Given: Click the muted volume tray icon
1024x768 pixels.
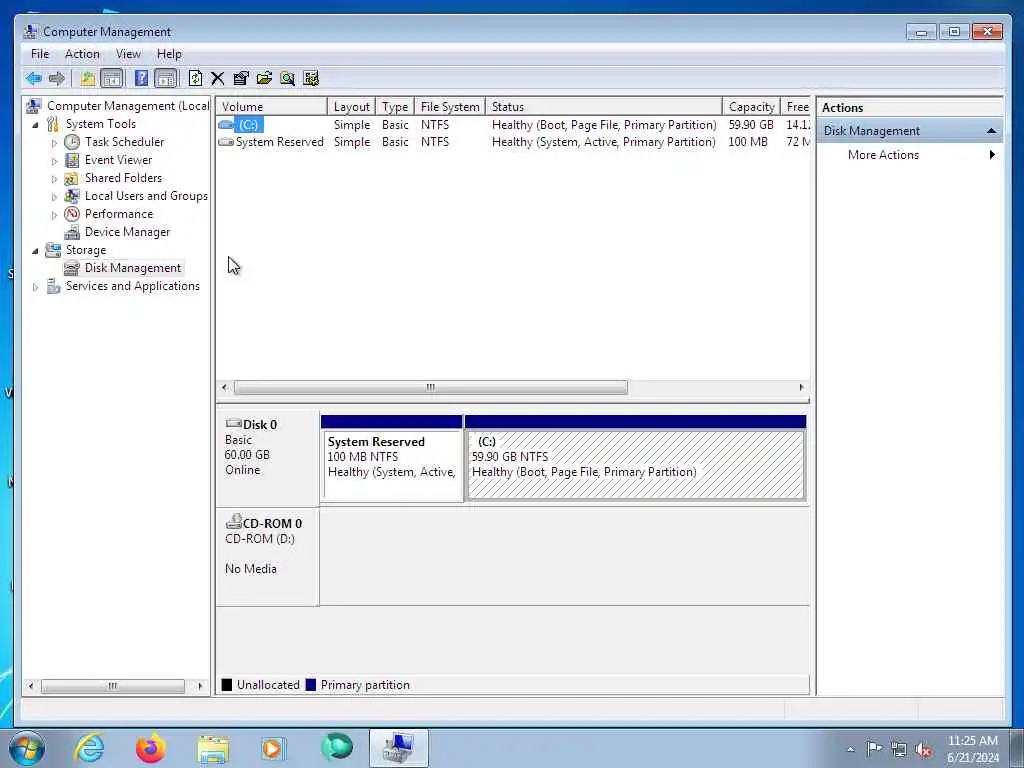Looking at the screenshot, I should point(923,749).
